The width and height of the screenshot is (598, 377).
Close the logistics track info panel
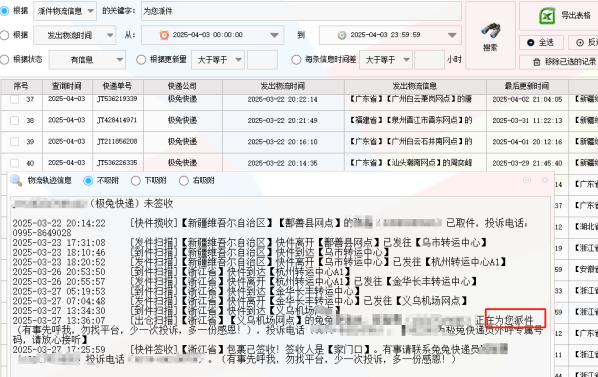click(x=545, y=180)
